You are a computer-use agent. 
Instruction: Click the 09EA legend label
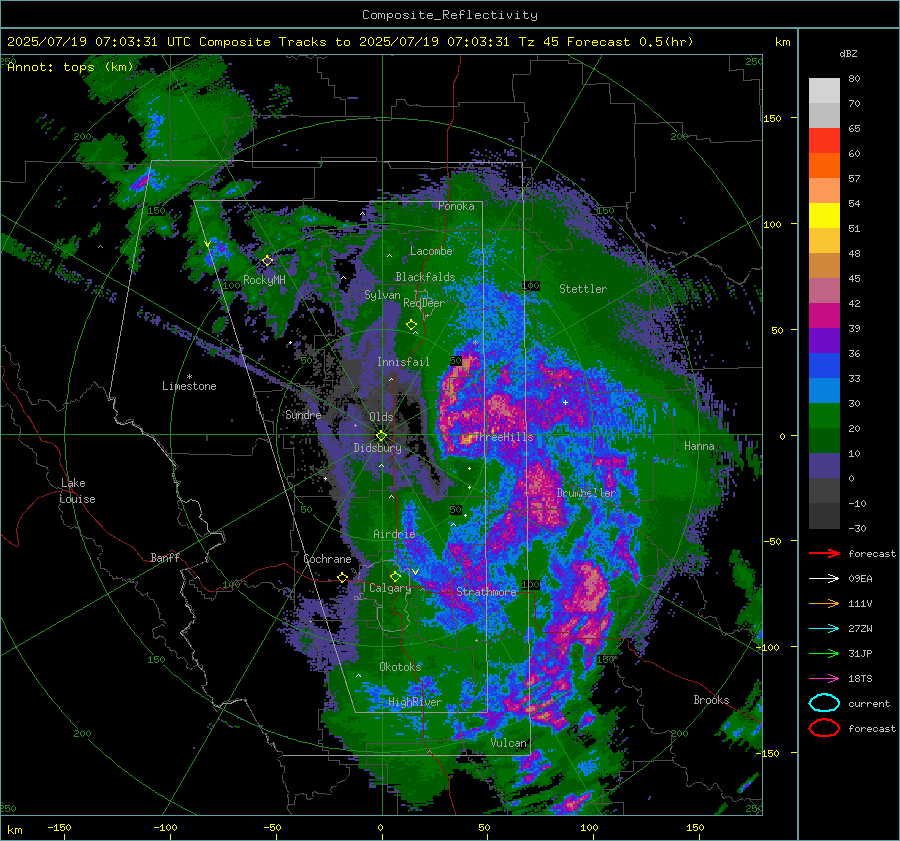pyautogui.click(x=860, y=579)
